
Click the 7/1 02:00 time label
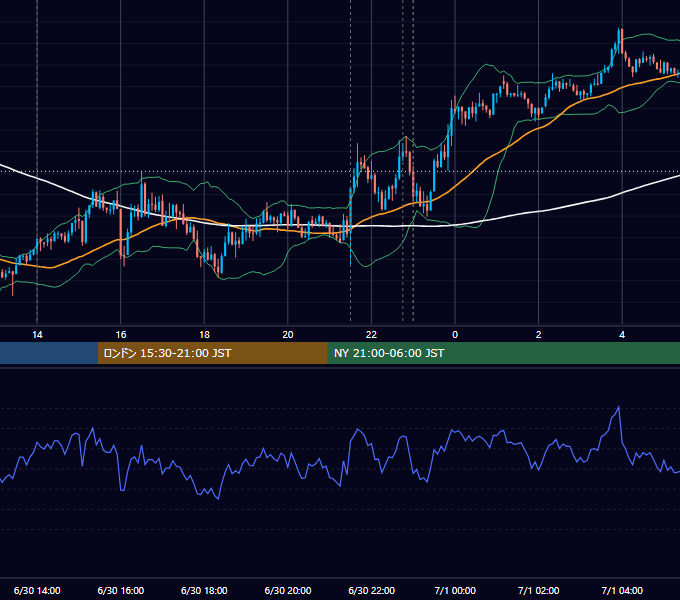pos(539,590)
